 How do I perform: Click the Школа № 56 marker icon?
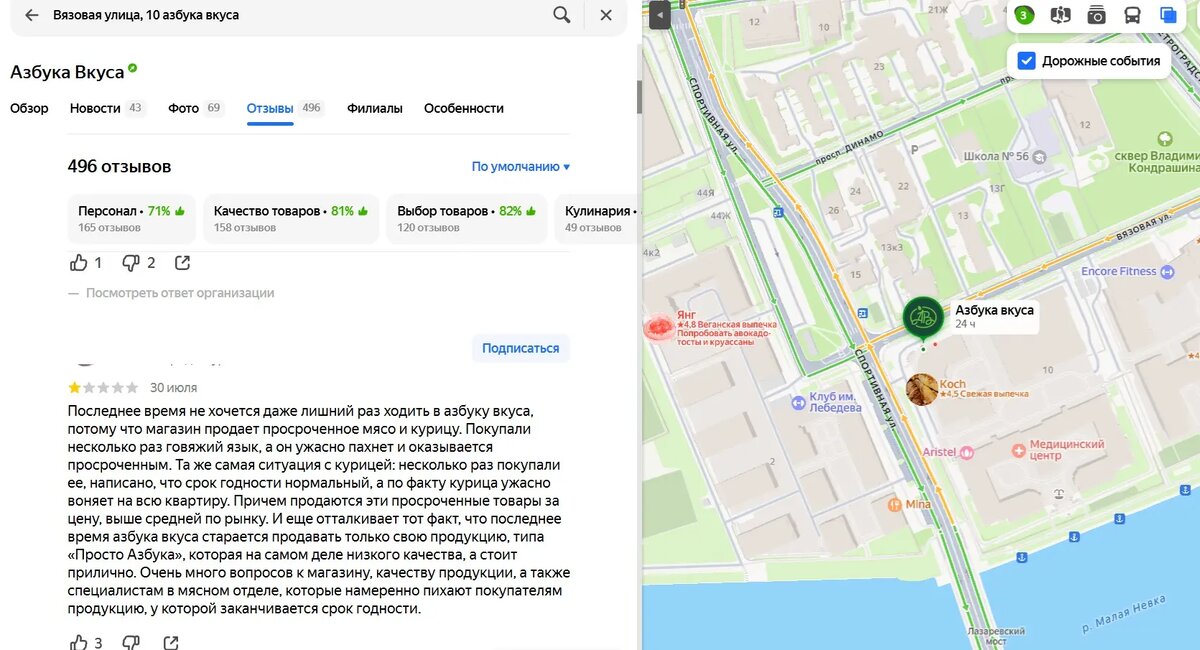[1039, 157]
